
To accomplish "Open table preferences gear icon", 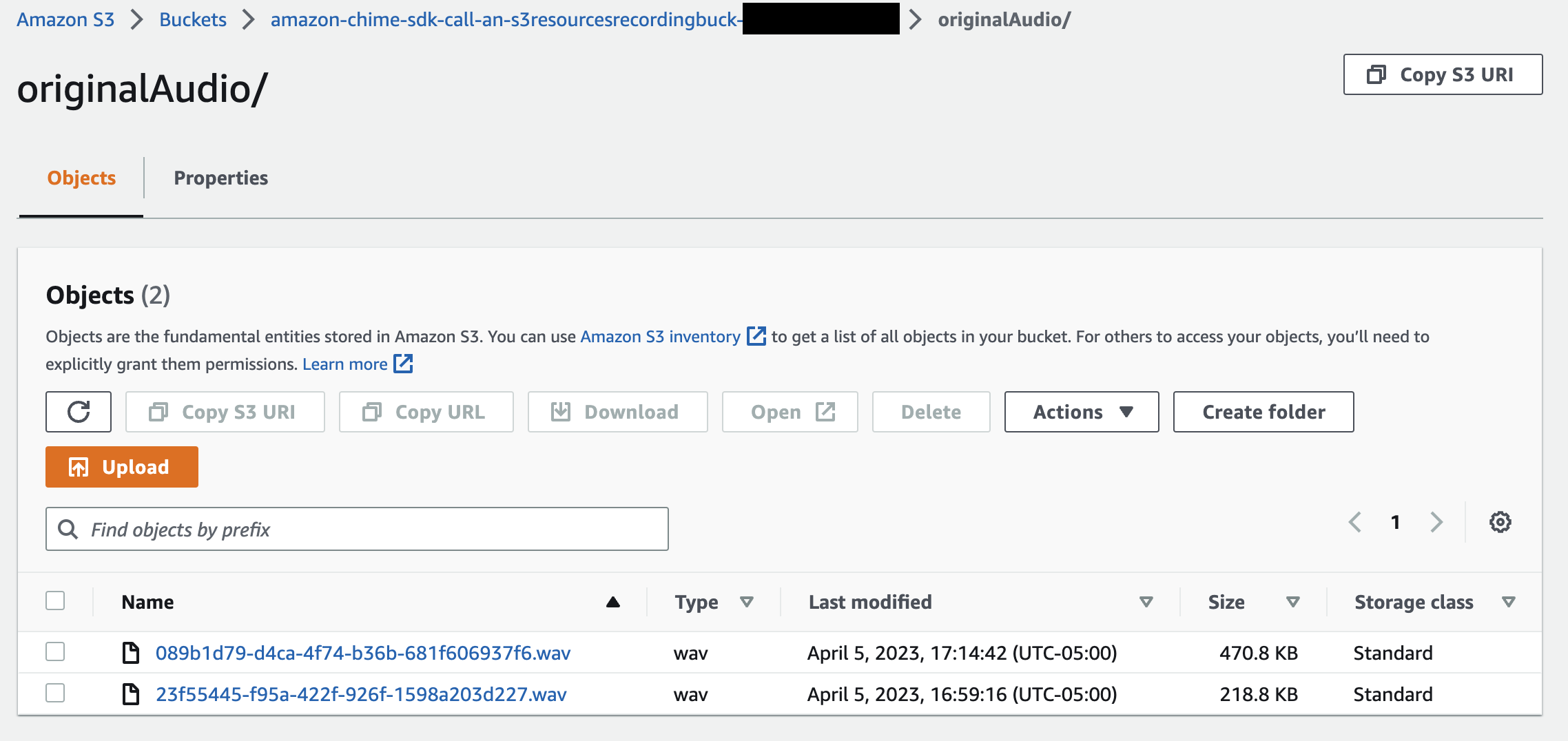I will (x=1500, y=522).
